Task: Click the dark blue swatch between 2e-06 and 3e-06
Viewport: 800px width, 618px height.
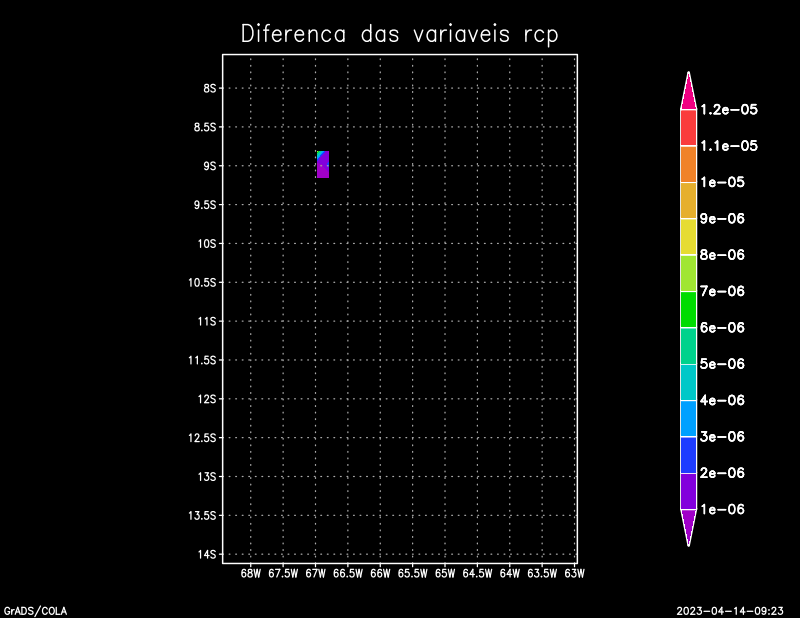Action: click(688, 455)
